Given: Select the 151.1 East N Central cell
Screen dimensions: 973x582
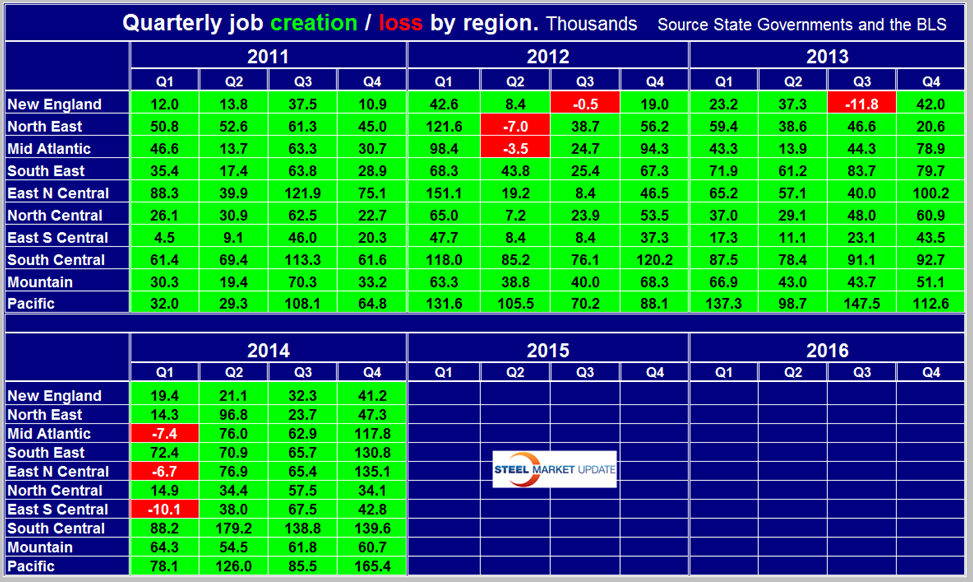Looking at the screenshot, I should tap(443, 193).
